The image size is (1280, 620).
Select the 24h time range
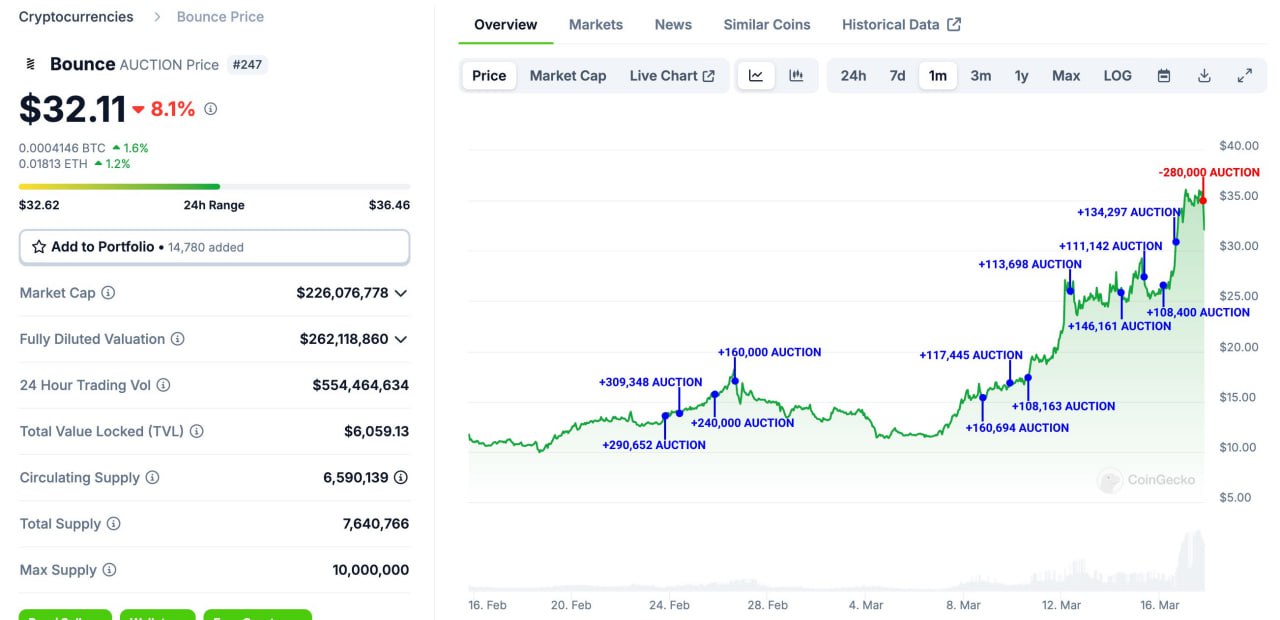pyautogui.click(x=853, y=76)
